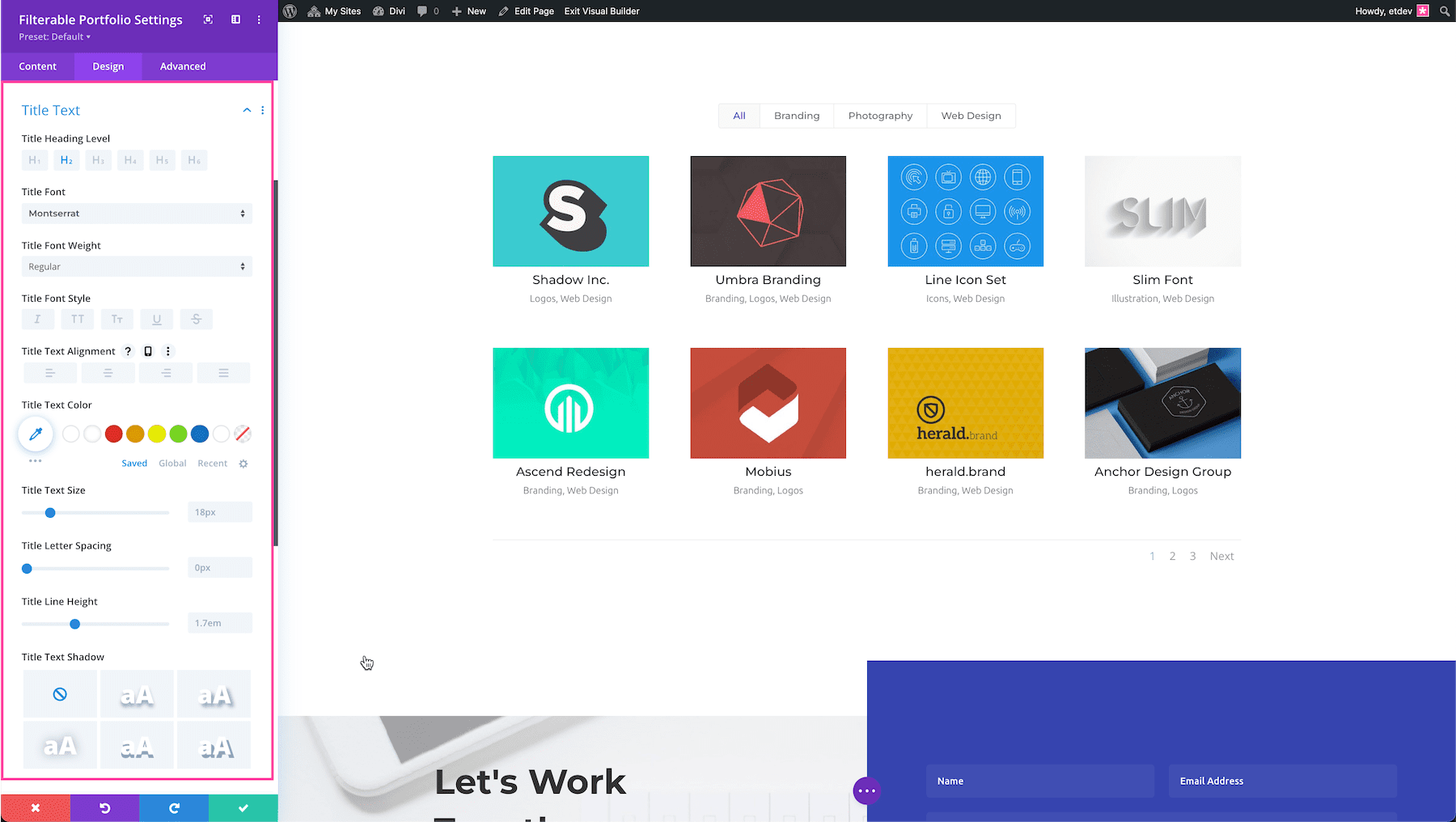This screenshot has height=822, width=1456.
Task: Set title text alignment to center
Action: [x=108, y=372]
